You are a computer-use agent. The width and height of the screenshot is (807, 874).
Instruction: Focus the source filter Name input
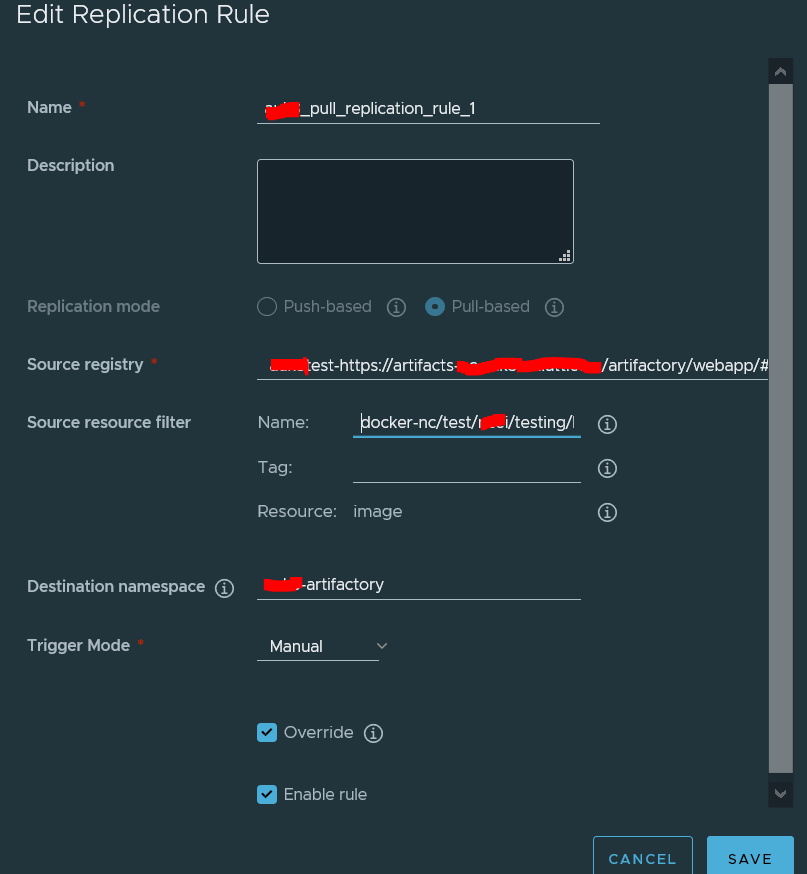467,423
